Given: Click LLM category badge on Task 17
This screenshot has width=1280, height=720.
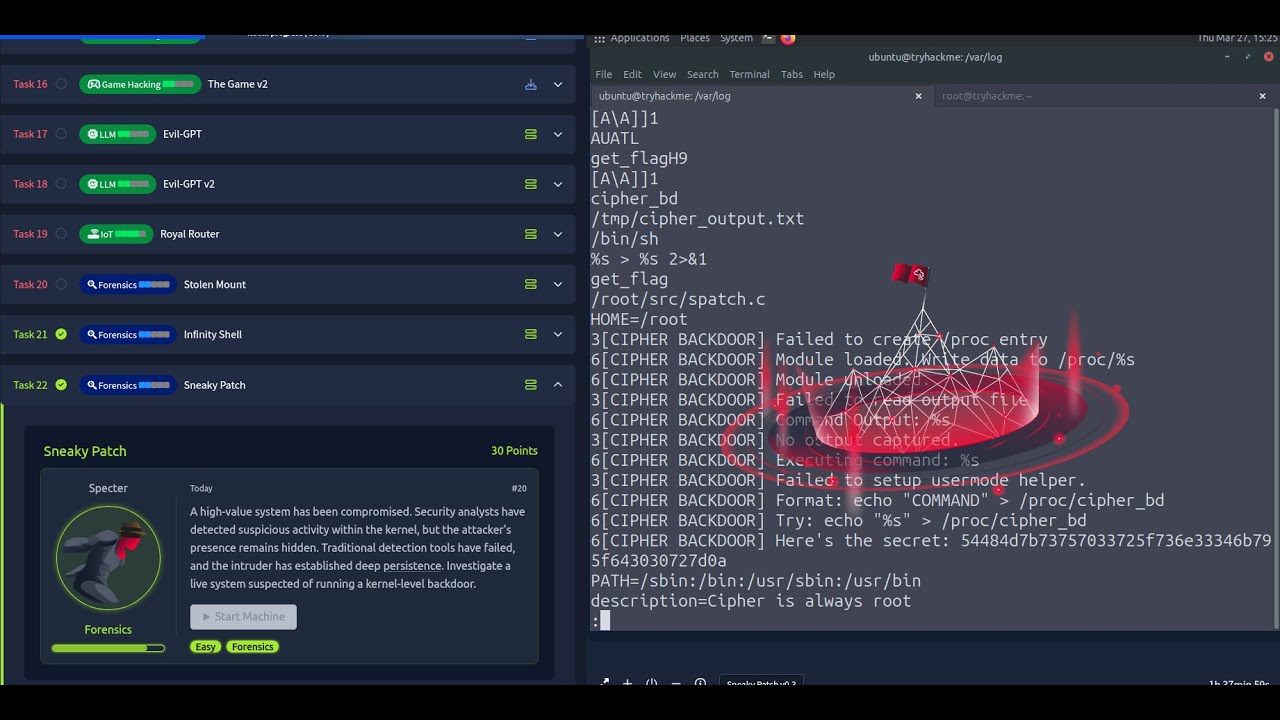Looking at the screenshot, I should coord(118,134).
